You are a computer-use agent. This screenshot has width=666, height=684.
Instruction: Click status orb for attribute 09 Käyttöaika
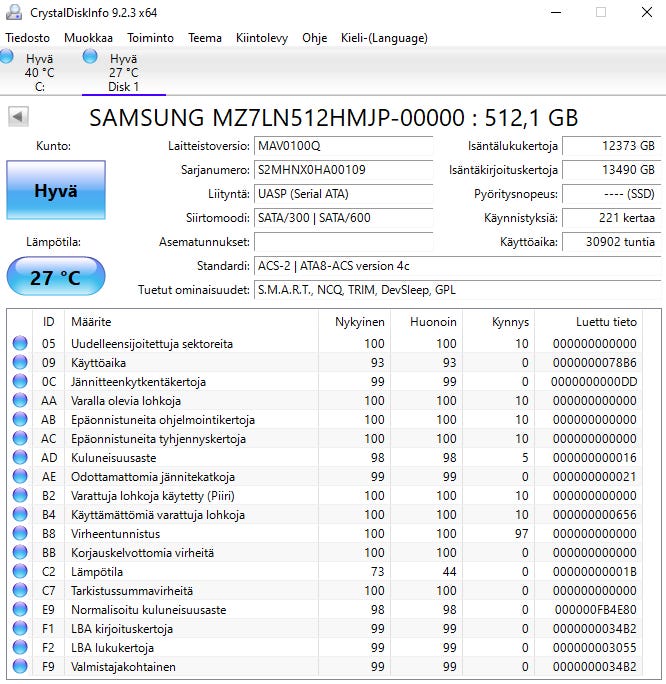click(x=20, y=363)
